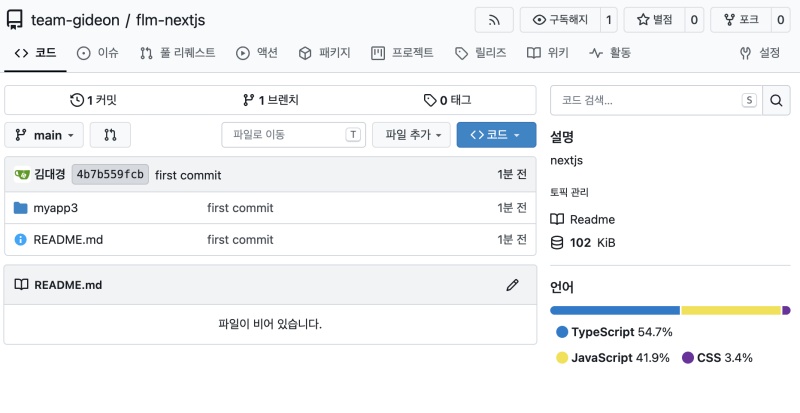The width and height of the screenshot is (800, 413).
Task: Click the repository icon next to team-gideon
Action: tap(15, 20)
